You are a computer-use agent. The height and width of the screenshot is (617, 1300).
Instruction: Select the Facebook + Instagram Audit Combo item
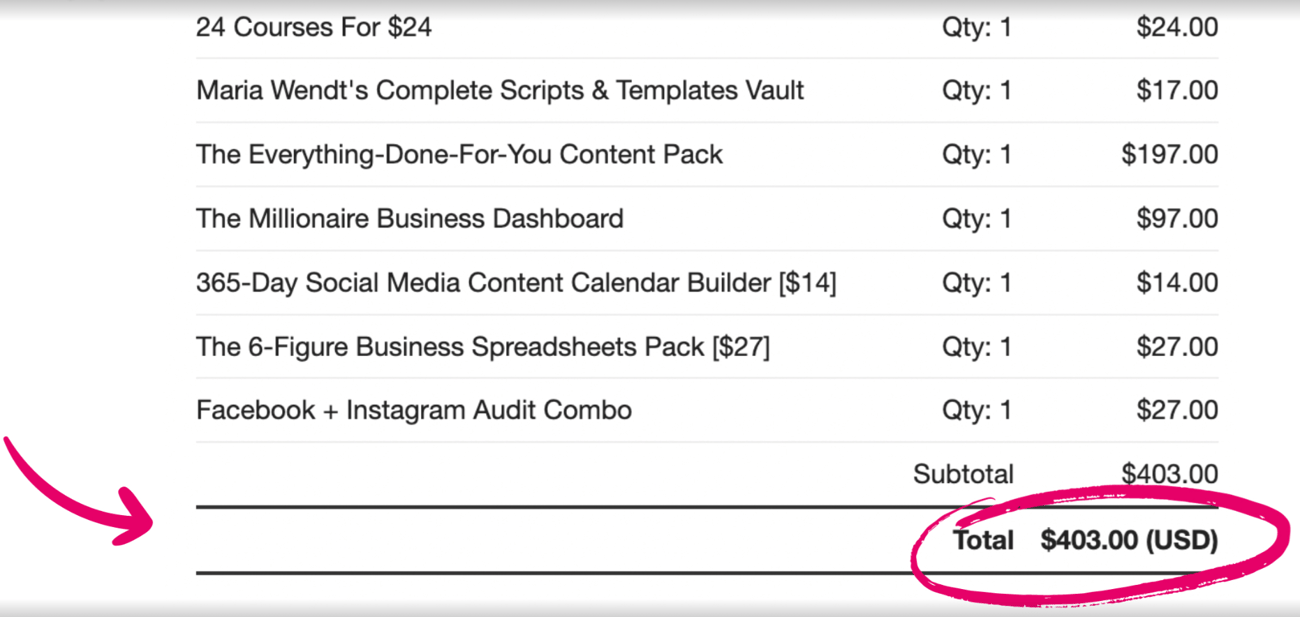point(414,410)
